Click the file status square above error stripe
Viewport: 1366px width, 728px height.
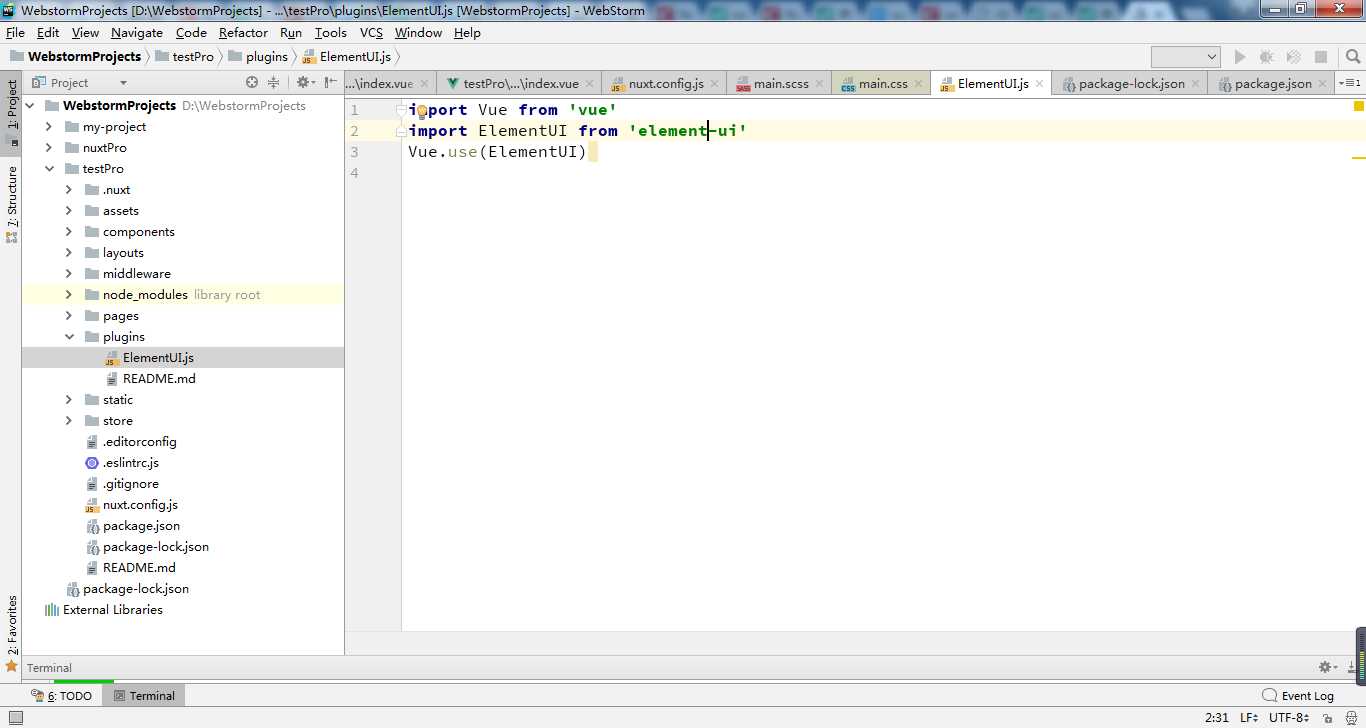coord(1359,106)
